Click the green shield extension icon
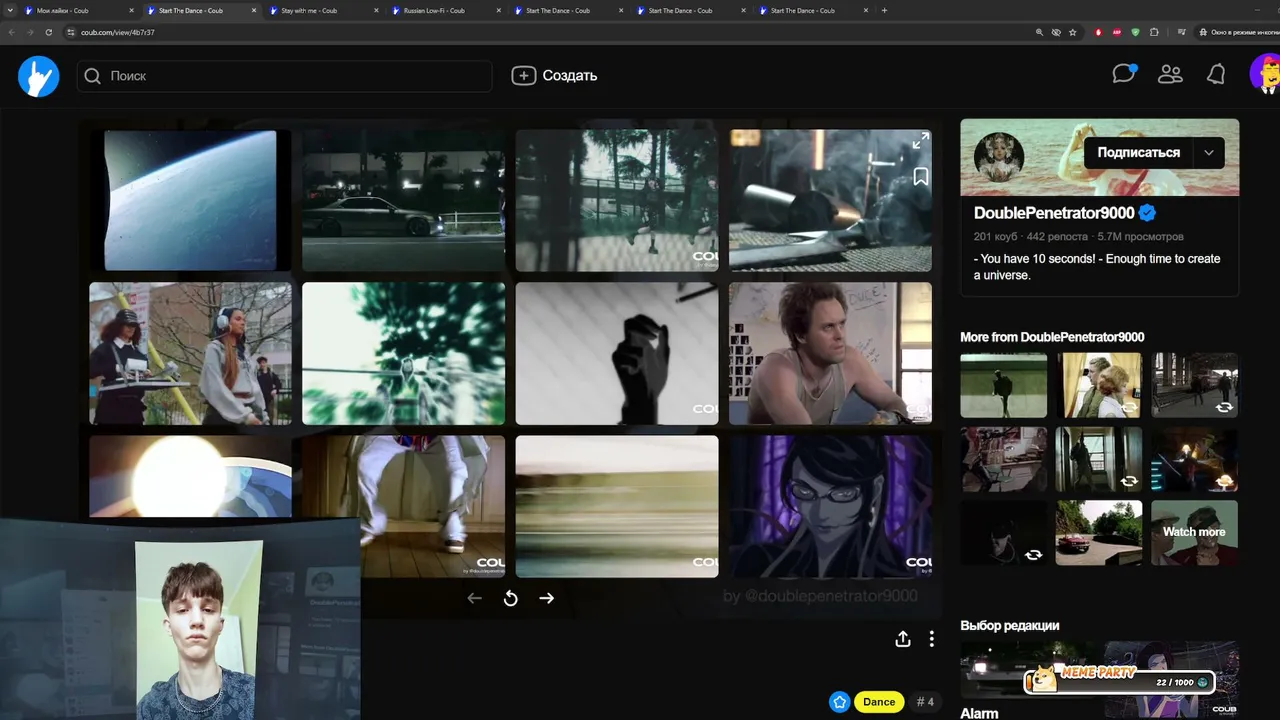Screen dimensions: 1280x720 point(1135,32)
